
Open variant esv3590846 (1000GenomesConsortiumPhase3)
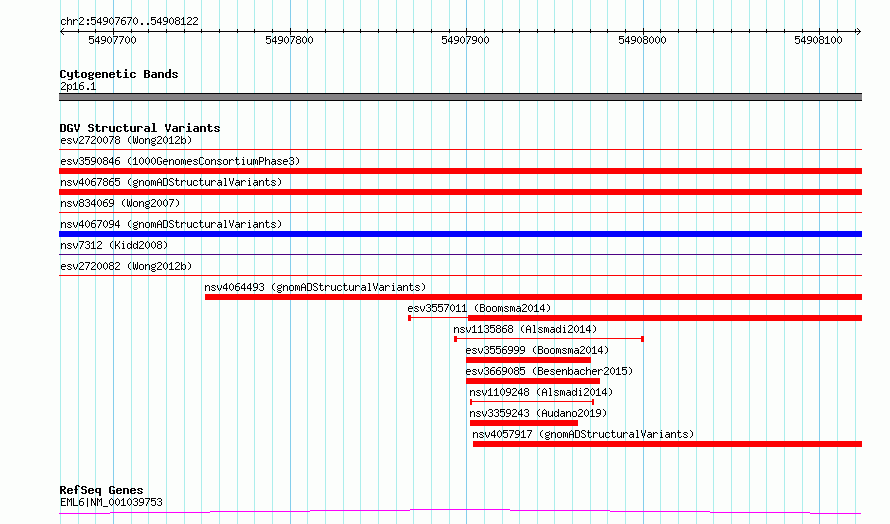coord(180,161)
